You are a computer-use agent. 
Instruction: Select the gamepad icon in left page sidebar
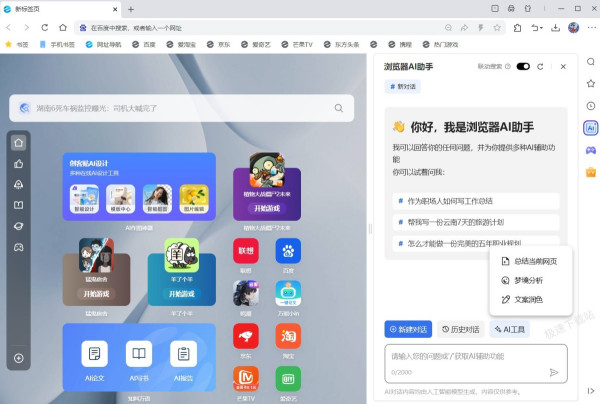[x=18, y=247]
